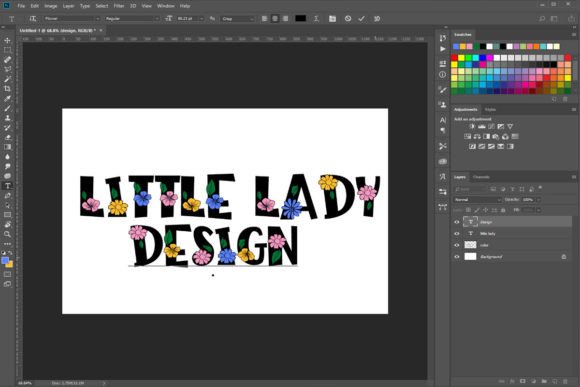Pick the red swatch in Swatches
Screen dimensions: 580x387
click(x=454, y=58)
